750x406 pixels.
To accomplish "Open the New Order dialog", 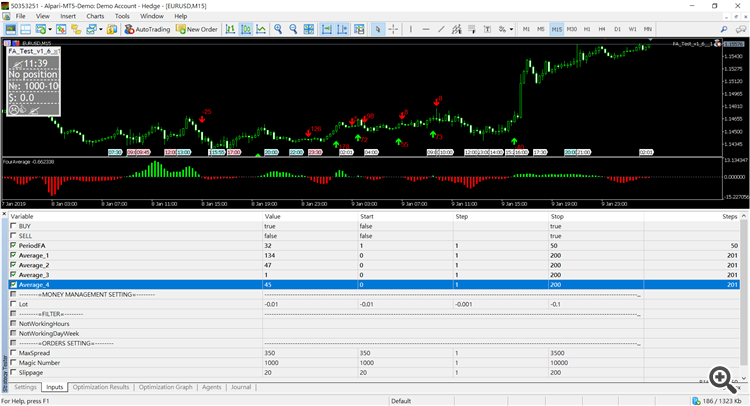I will tap(196, 29).
